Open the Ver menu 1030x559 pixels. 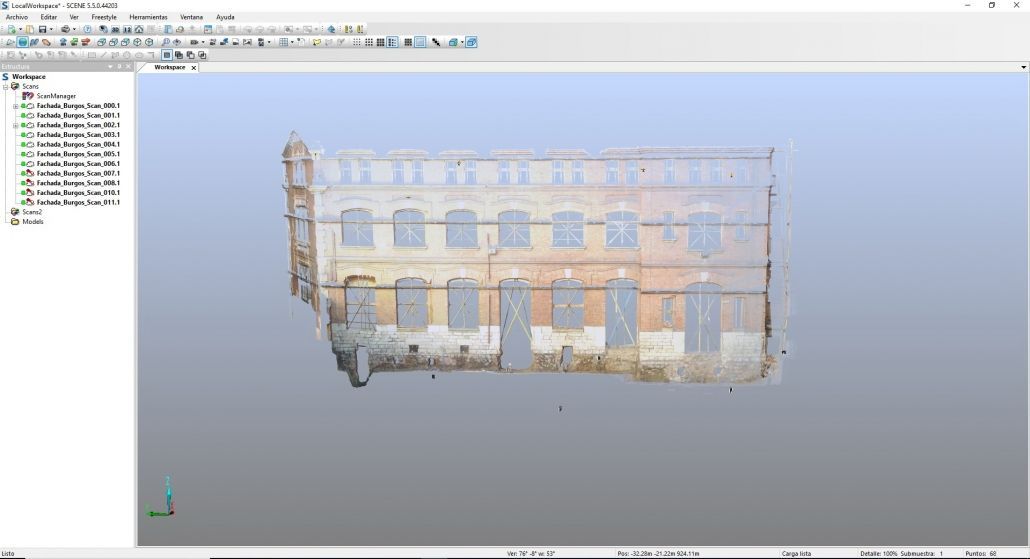[x=74, y=17]
